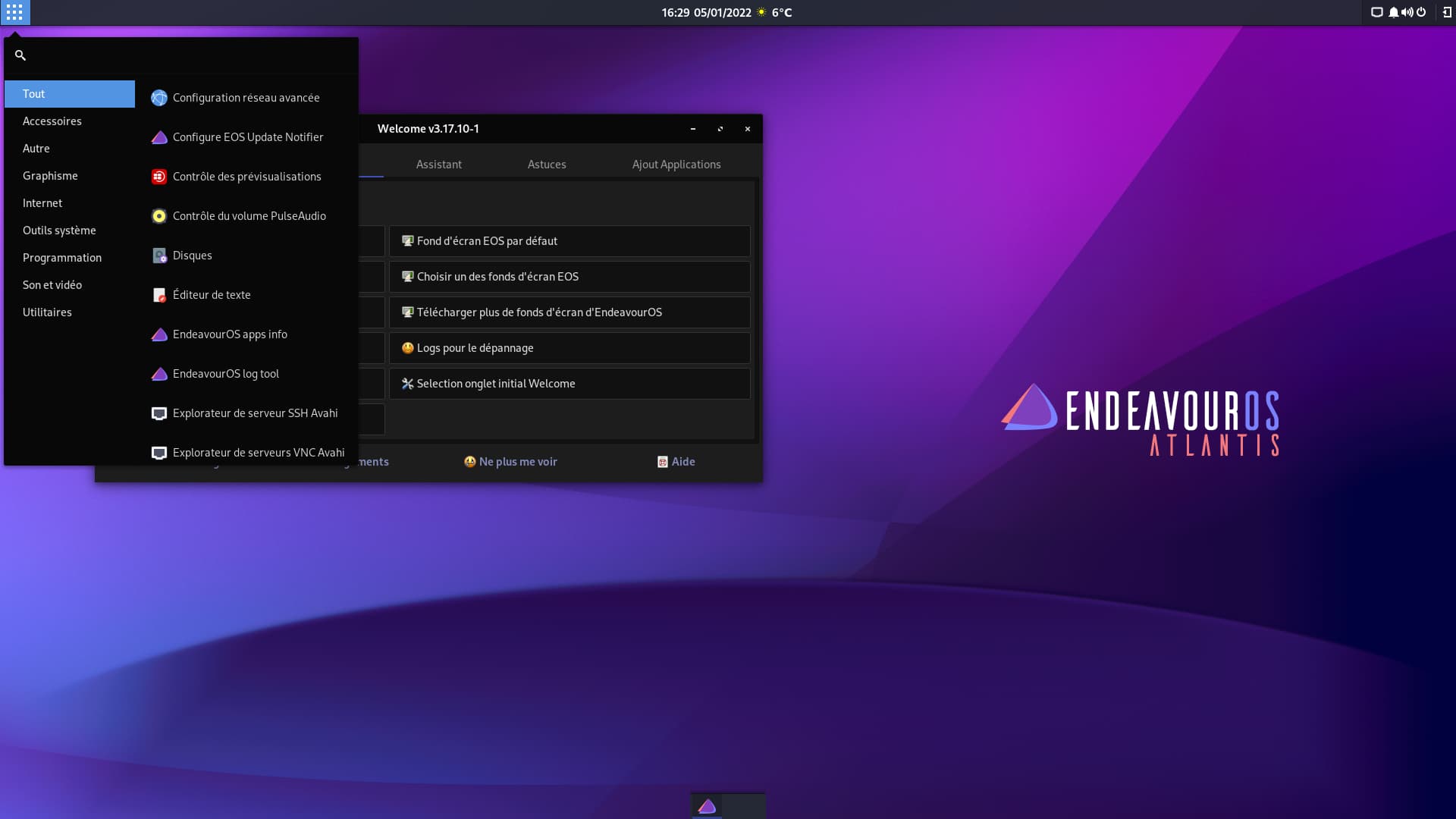Click the EndeavourOS icon in the bottom dock
Screen dimensions: 1456x819
point(707,806)
